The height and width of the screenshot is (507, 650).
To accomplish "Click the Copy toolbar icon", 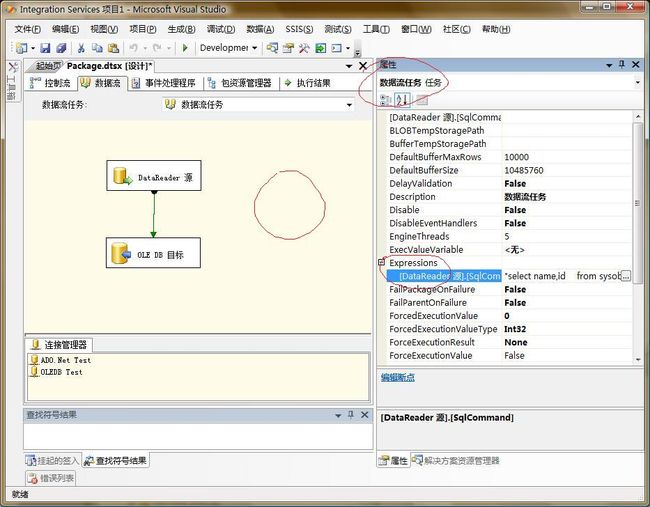I will tap(97, 48).
